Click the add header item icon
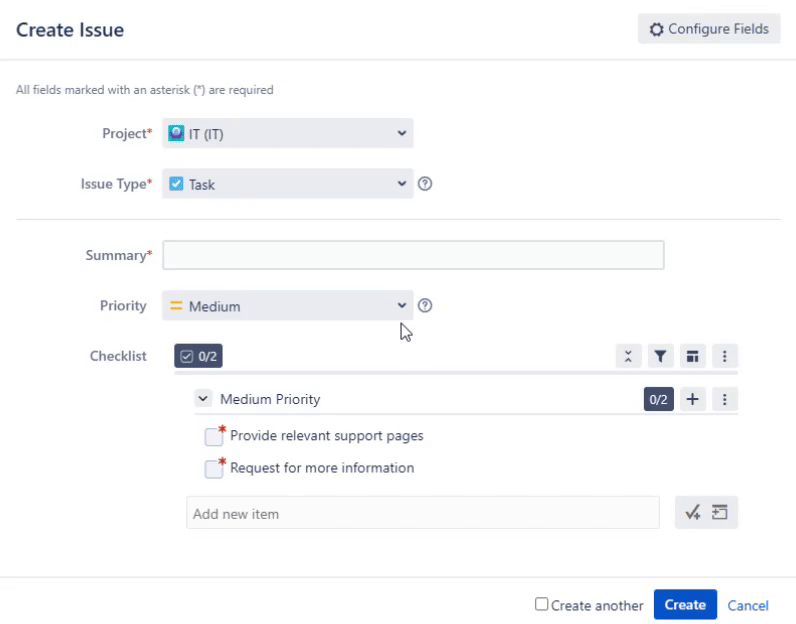 (x=720, y=513)
